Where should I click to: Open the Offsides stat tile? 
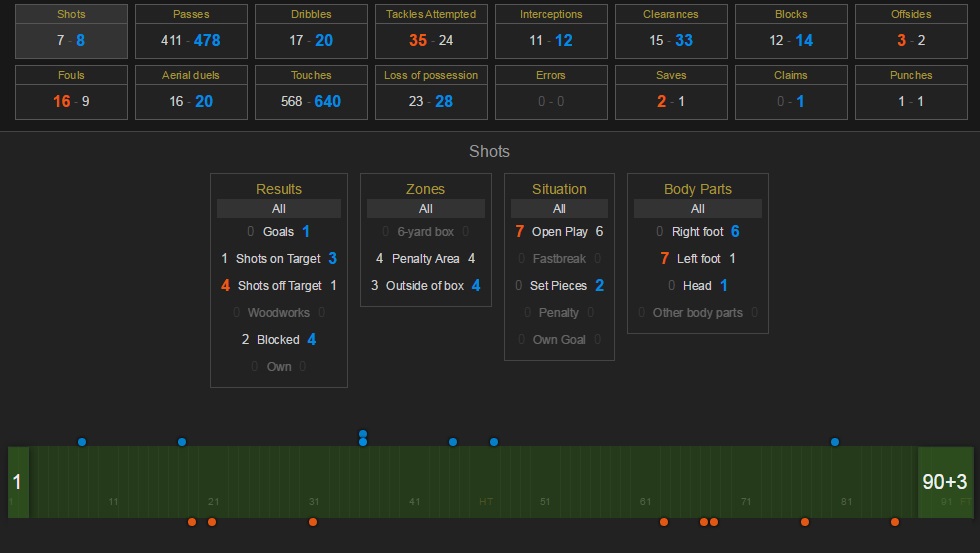point(911,31)
